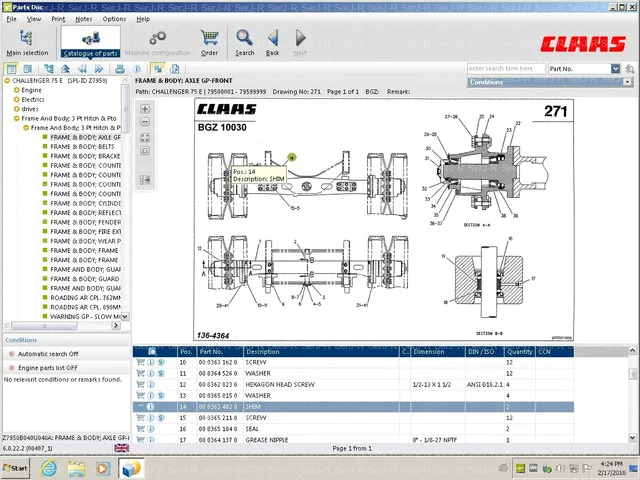
Task: Show info for HEXAGON HEAD SCREW position 12
Action: click(x=151, y=384)
